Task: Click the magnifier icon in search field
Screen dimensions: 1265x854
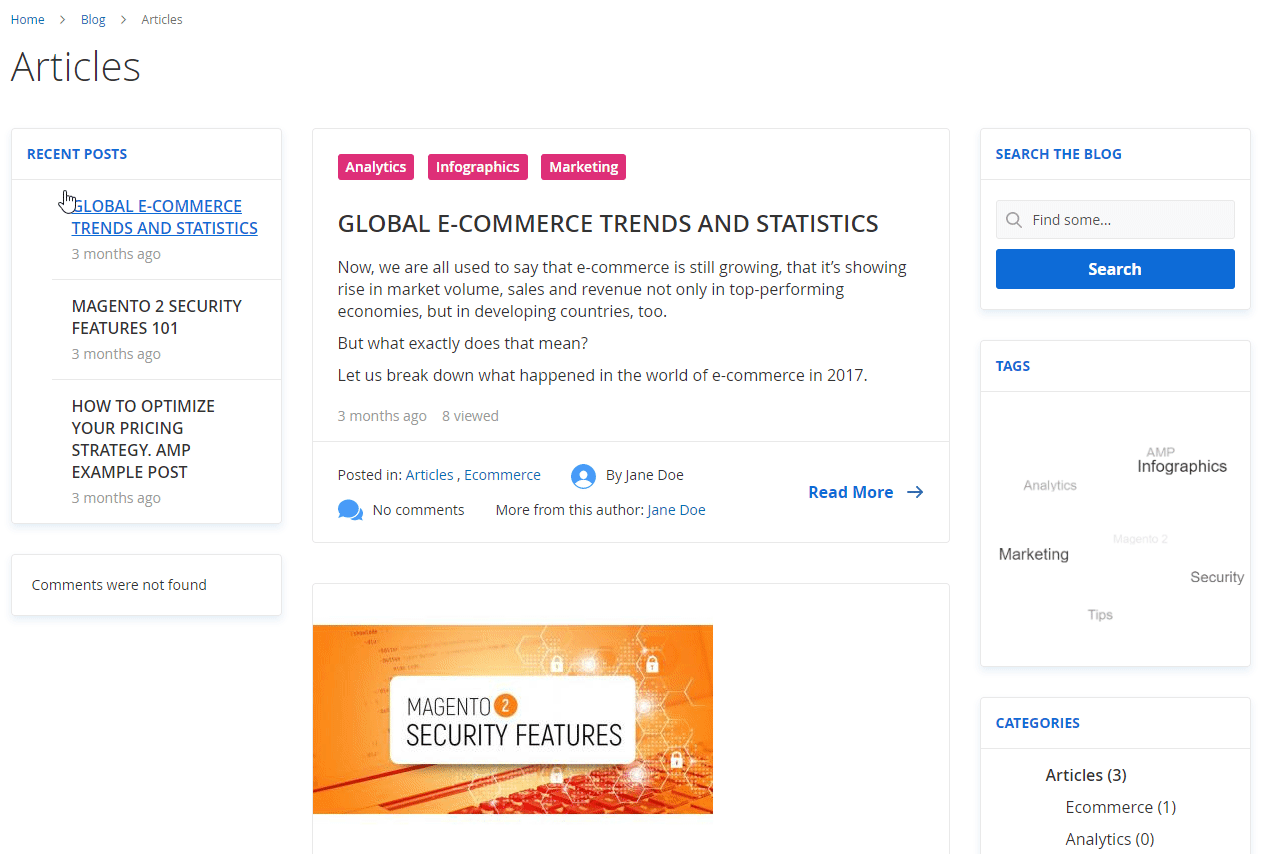Action: point(1014,220)
